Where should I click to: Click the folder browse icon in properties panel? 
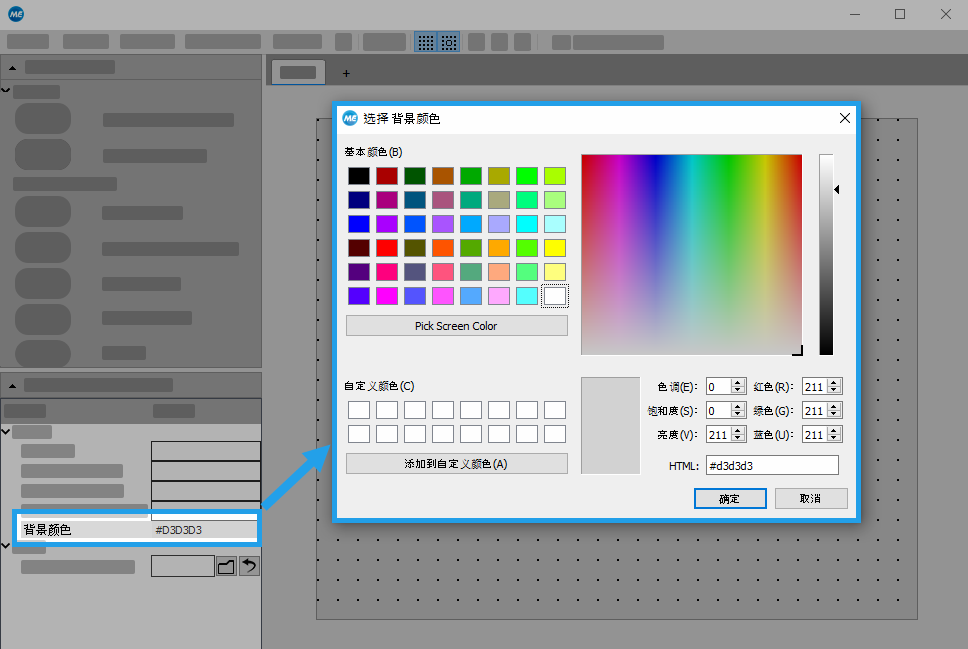point(227,567)
